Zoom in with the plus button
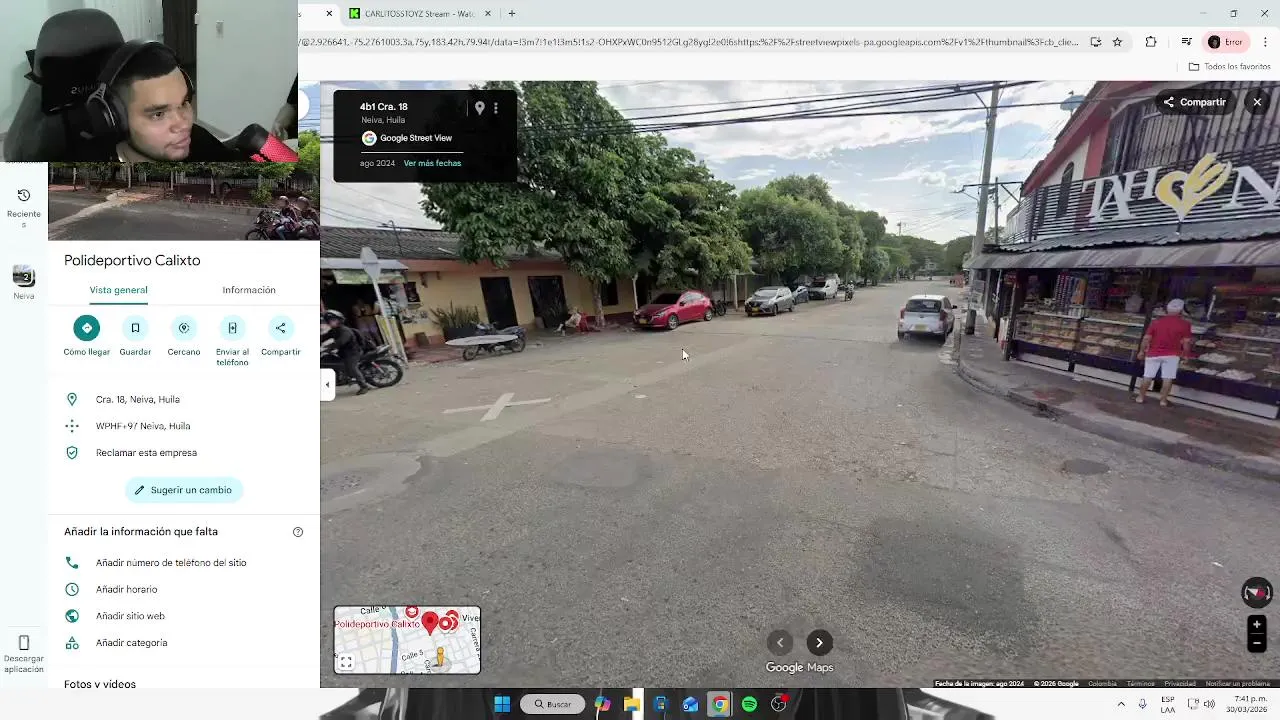This screenshot has width=1280, height=720. point(1257,624)
